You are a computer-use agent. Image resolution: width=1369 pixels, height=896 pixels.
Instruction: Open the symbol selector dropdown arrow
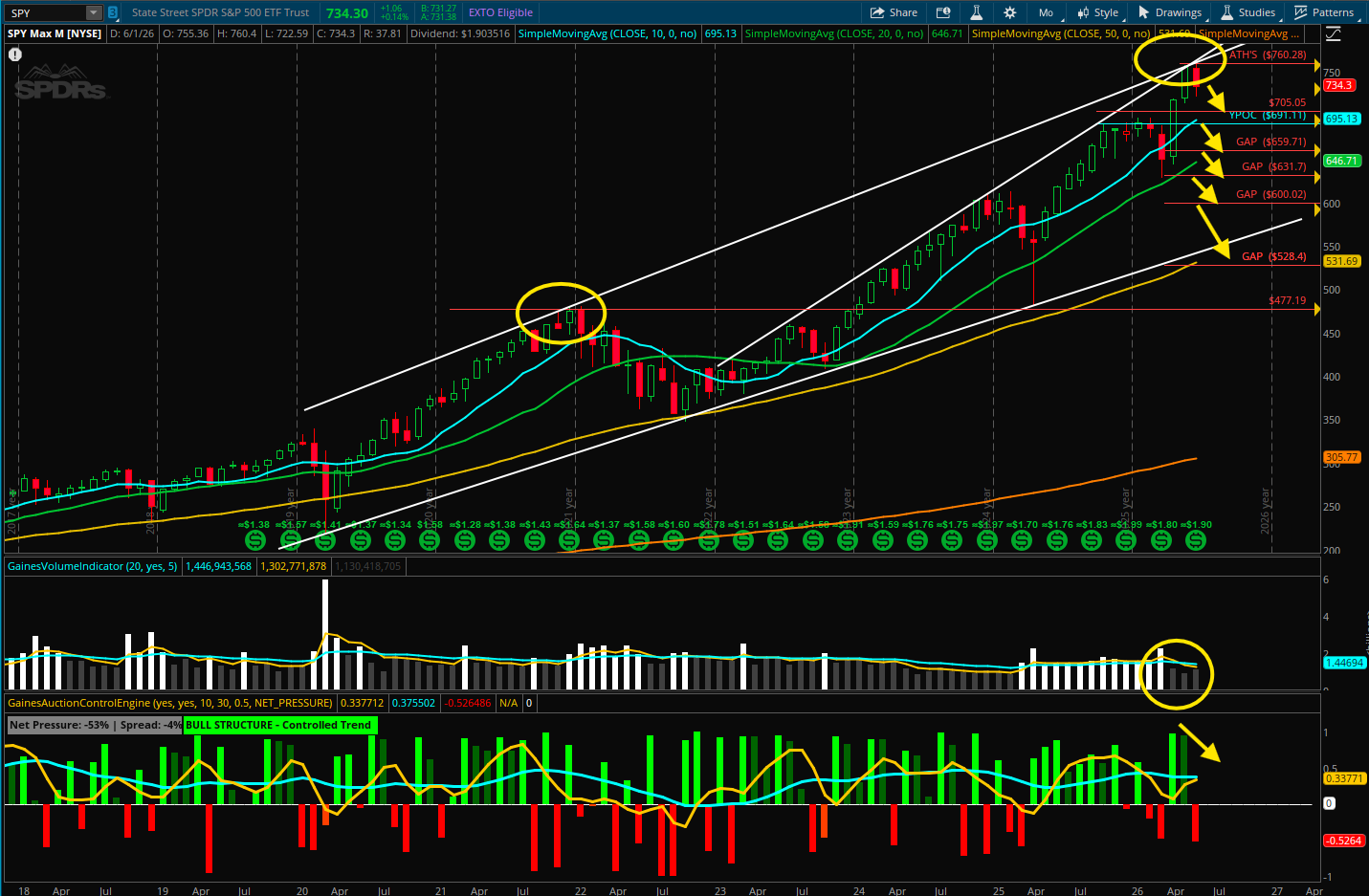93,12
